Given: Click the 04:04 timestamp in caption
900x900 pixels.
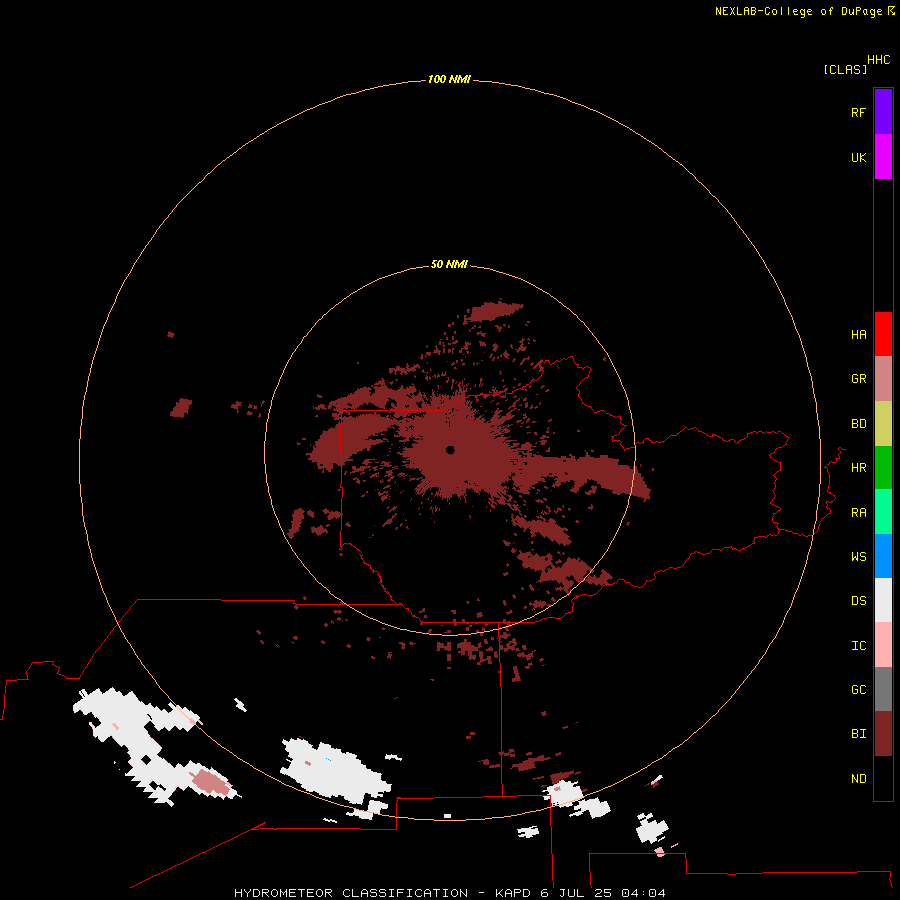Looking at the screenshot, I should tap(643, 893).
